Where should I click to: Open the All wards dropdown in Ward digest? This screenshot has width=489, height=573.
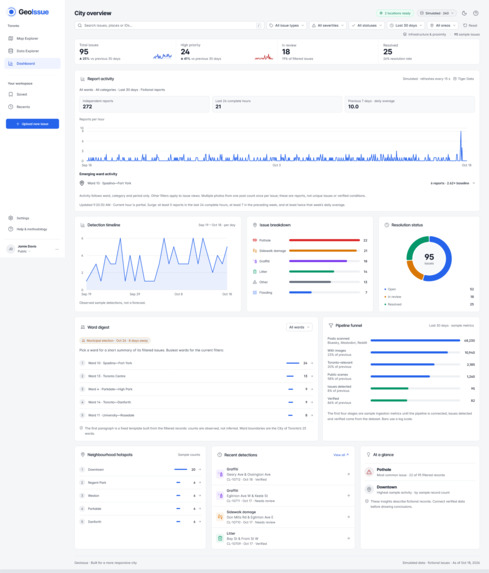(299, 327)
